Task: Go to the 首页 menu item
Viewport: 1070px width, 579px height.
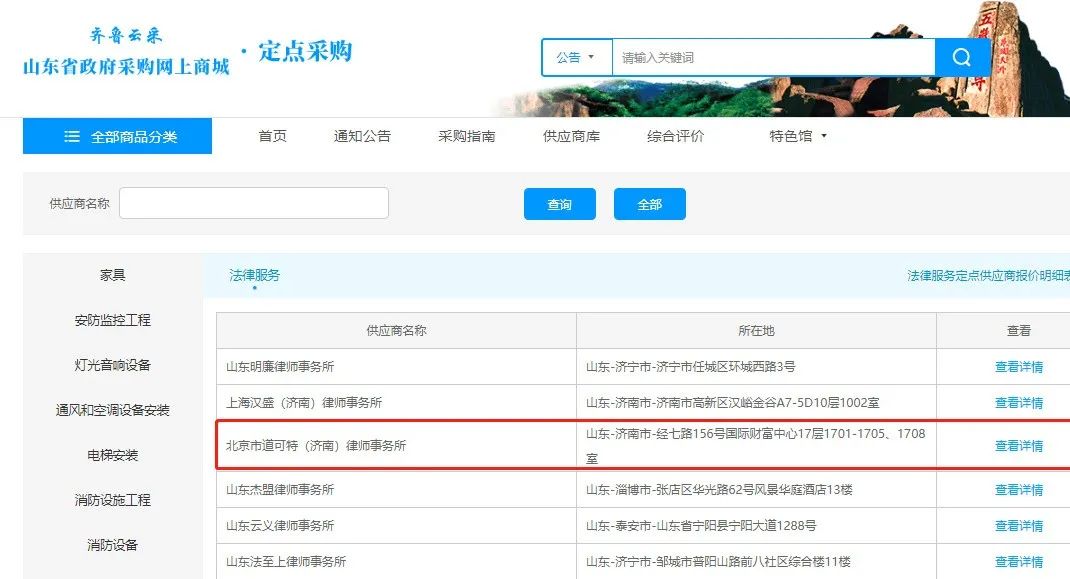Action: tap(271, 136)
